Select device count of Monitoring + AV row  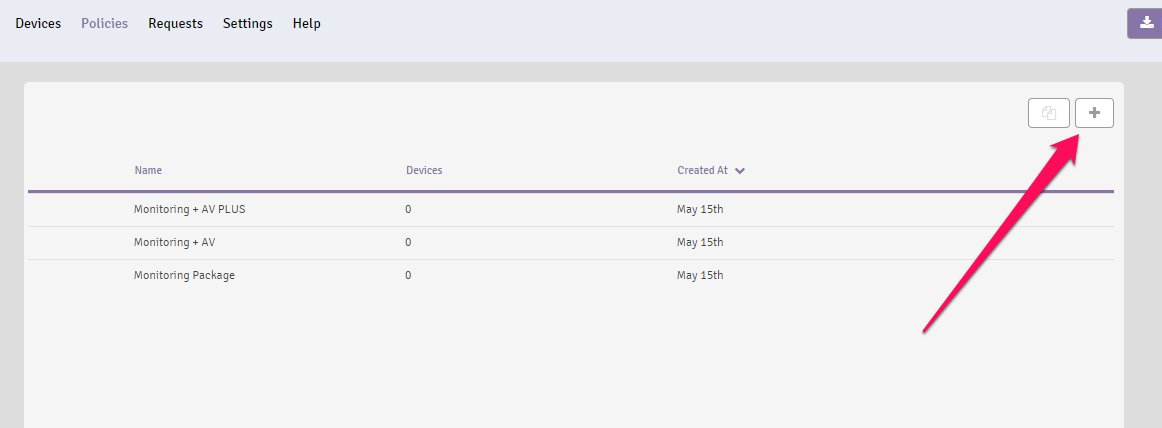[x=408, y=242]
